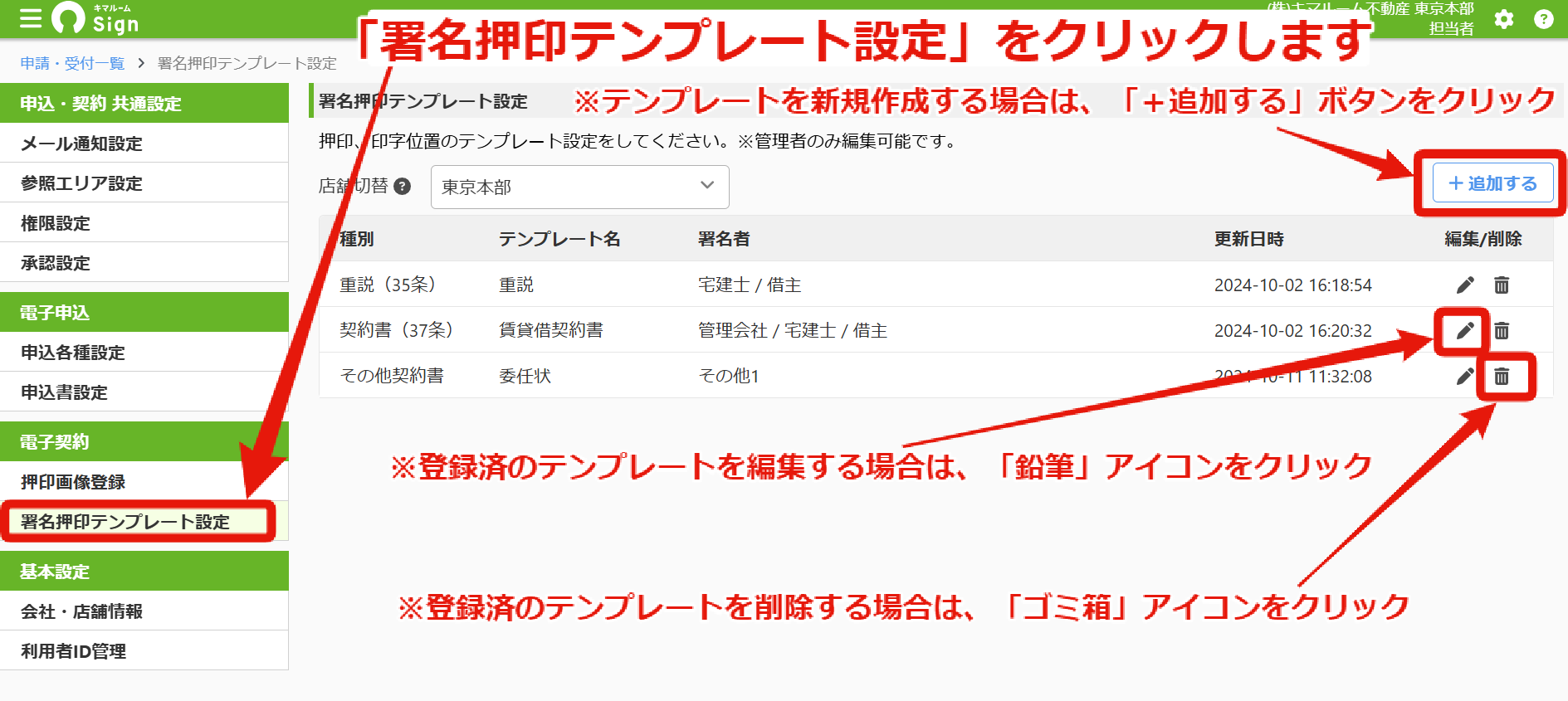
Task: Click the 2024-10-02 16:18:54 timestamp
Action: click(1293, 285)
